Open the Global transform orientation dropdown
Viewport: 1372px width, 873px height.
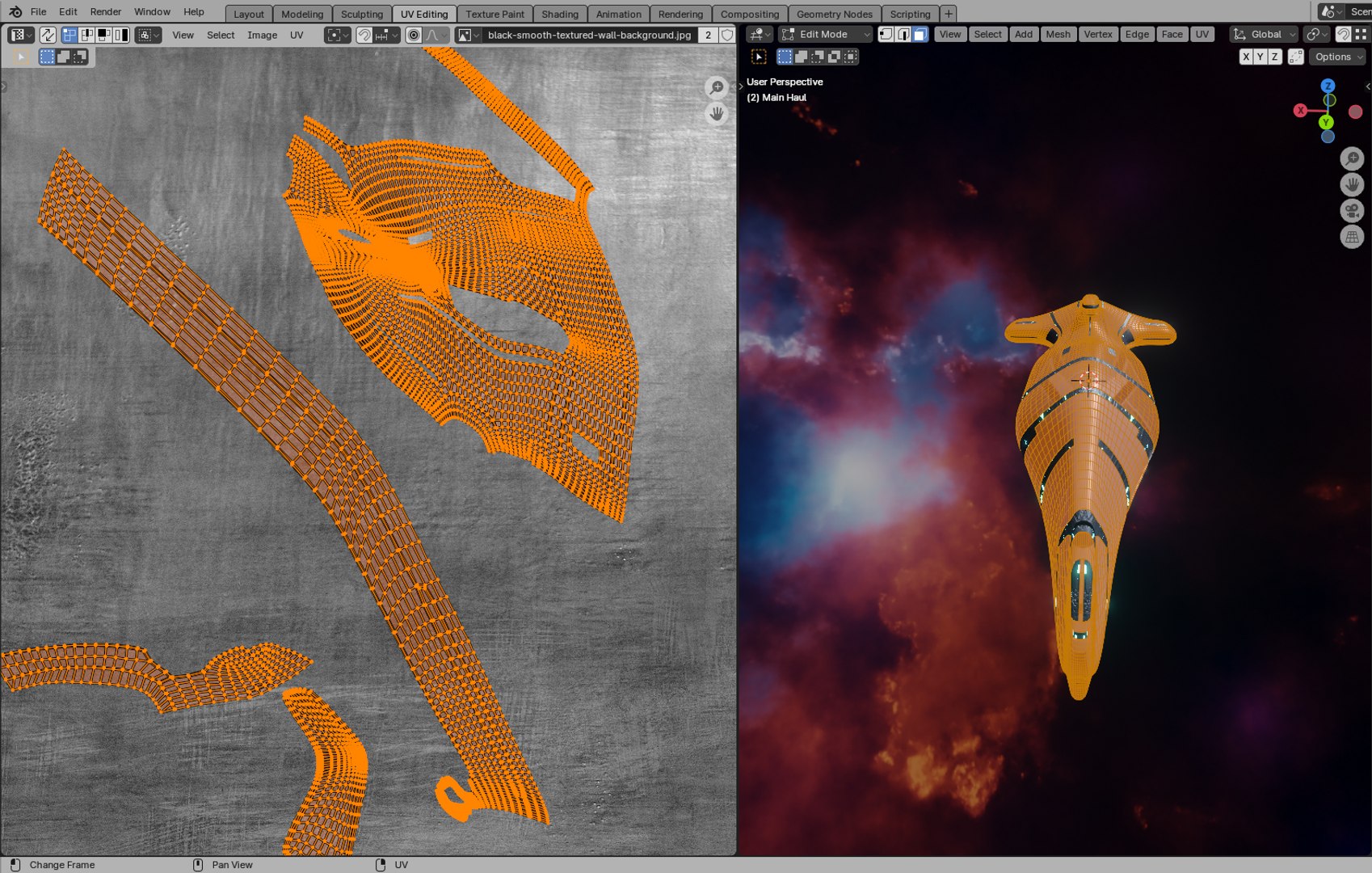(x=1264, y=34)
